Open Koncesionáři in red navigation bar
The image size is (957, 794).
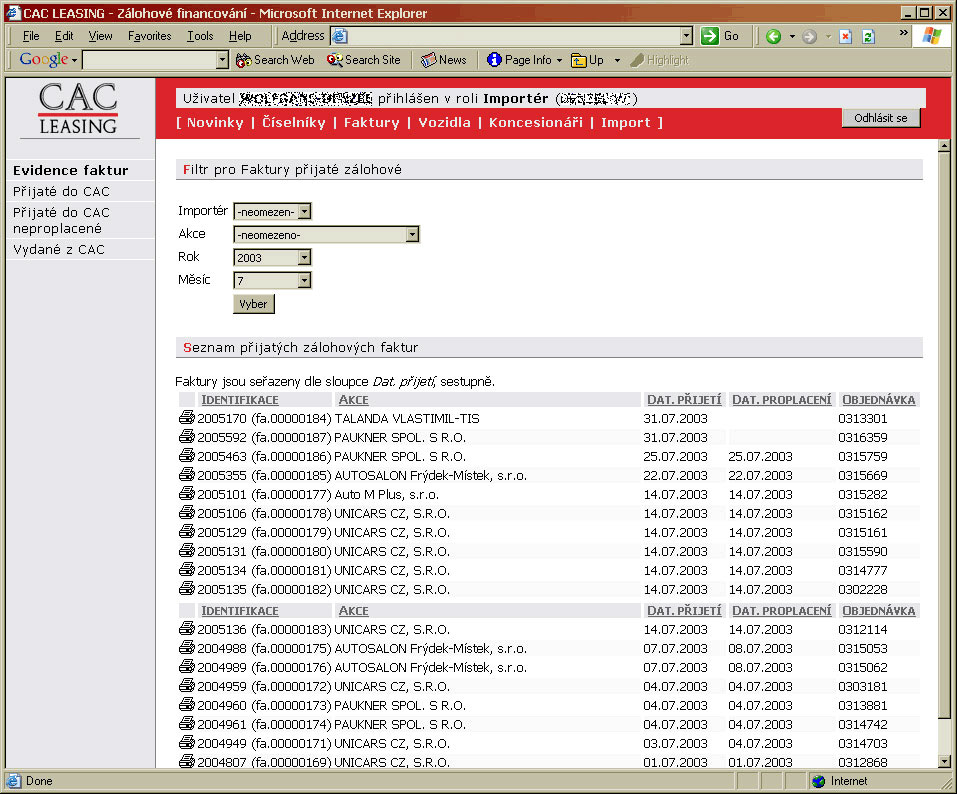pos(535,123)
